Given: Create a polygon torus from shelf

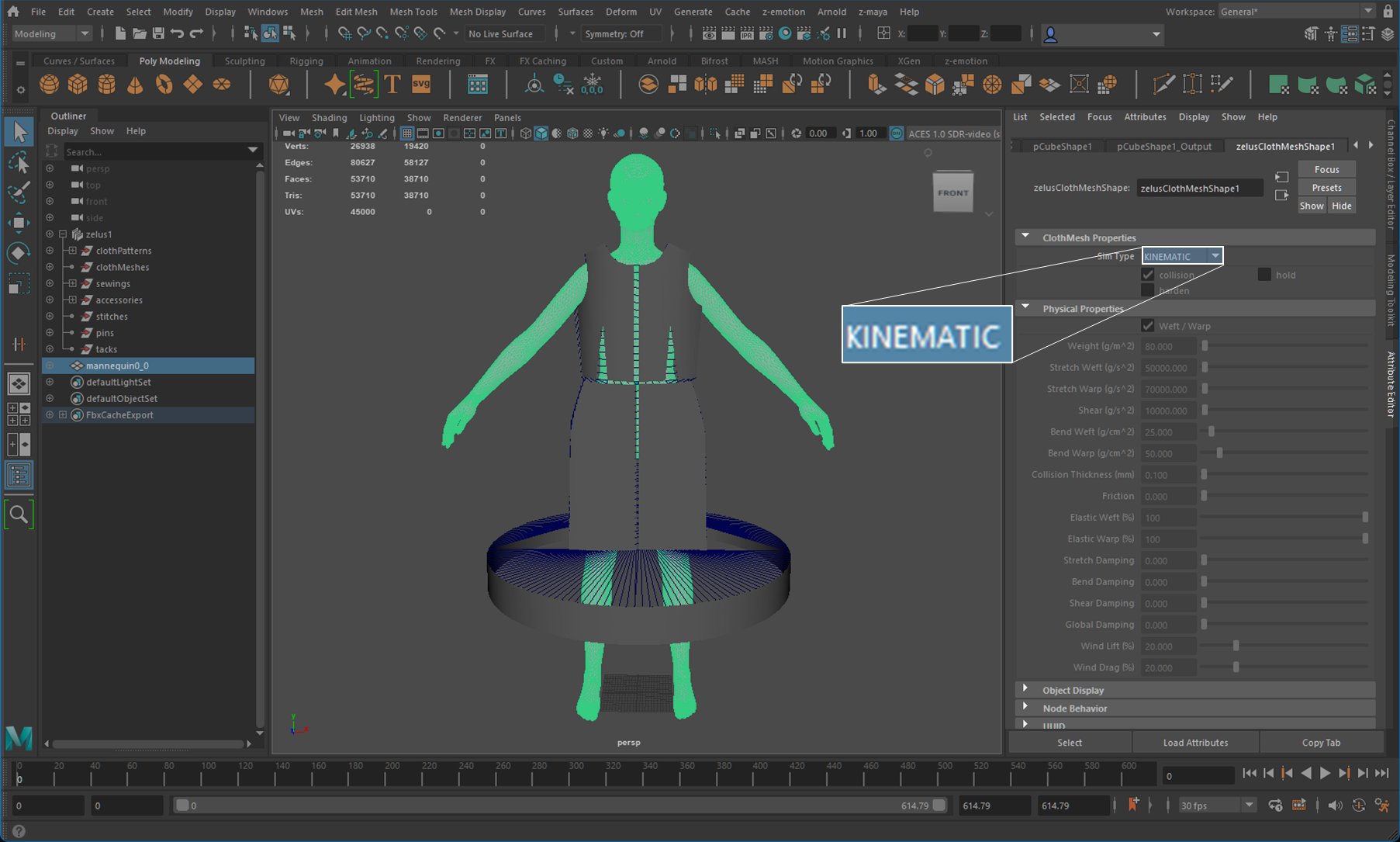Looking at the screenshot, I should click(x=164, y=84).
